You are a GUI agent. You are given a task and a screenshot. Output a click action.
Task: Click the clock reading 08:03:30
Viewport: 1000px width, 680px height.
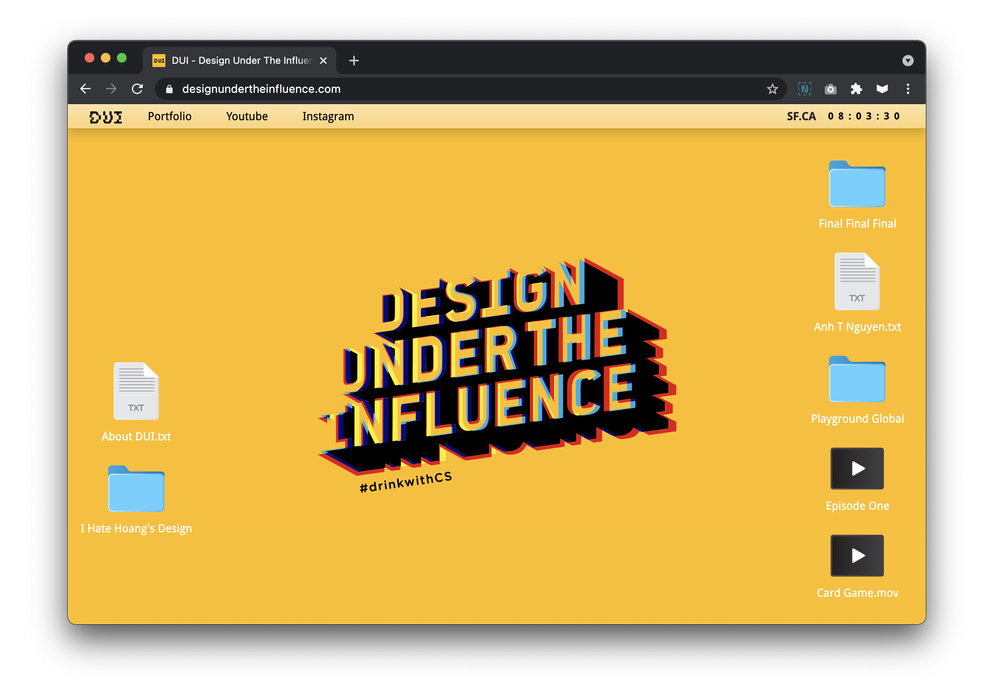[x=864, y=116]
